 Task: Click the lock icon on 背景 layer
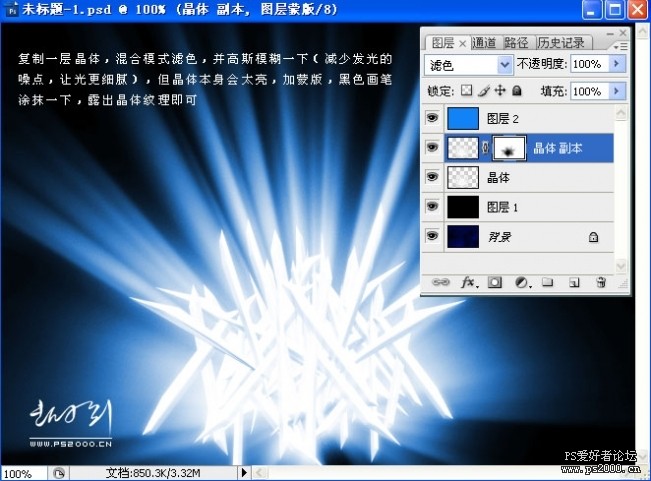click(x=593, y=237)
